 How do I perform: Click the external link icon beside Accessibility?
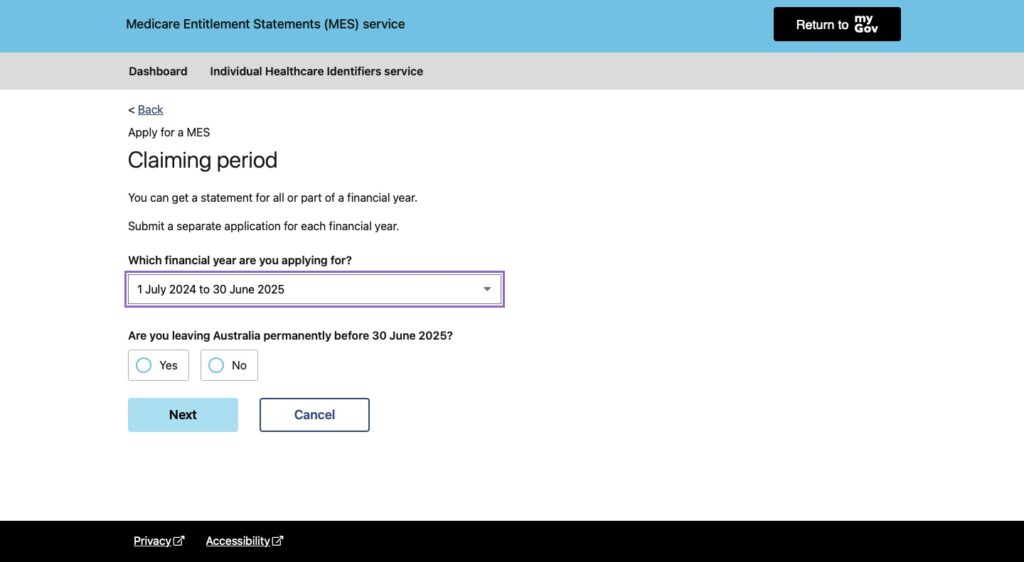(x=278, y=540)
